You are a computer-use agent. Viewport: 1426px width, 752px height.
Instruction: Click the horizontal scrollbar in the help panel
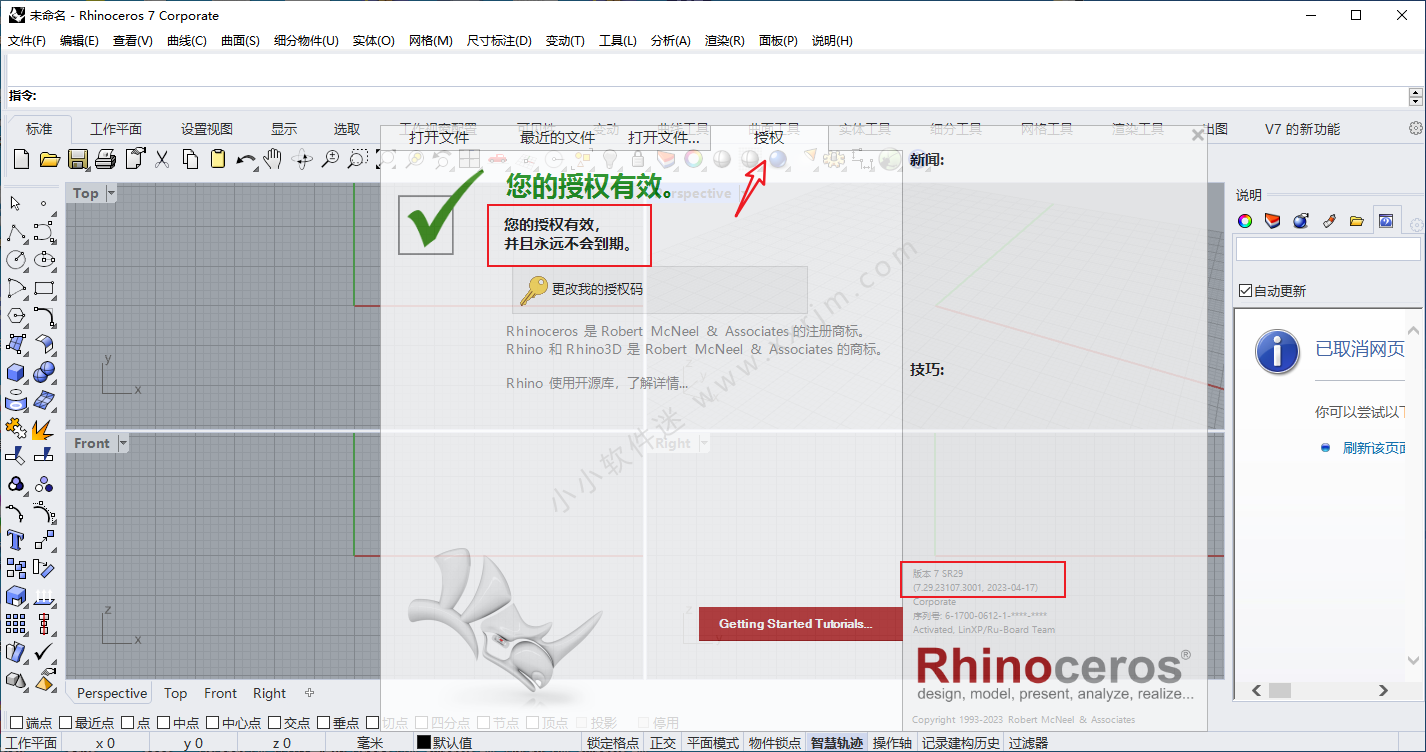tap(1318, 690)
